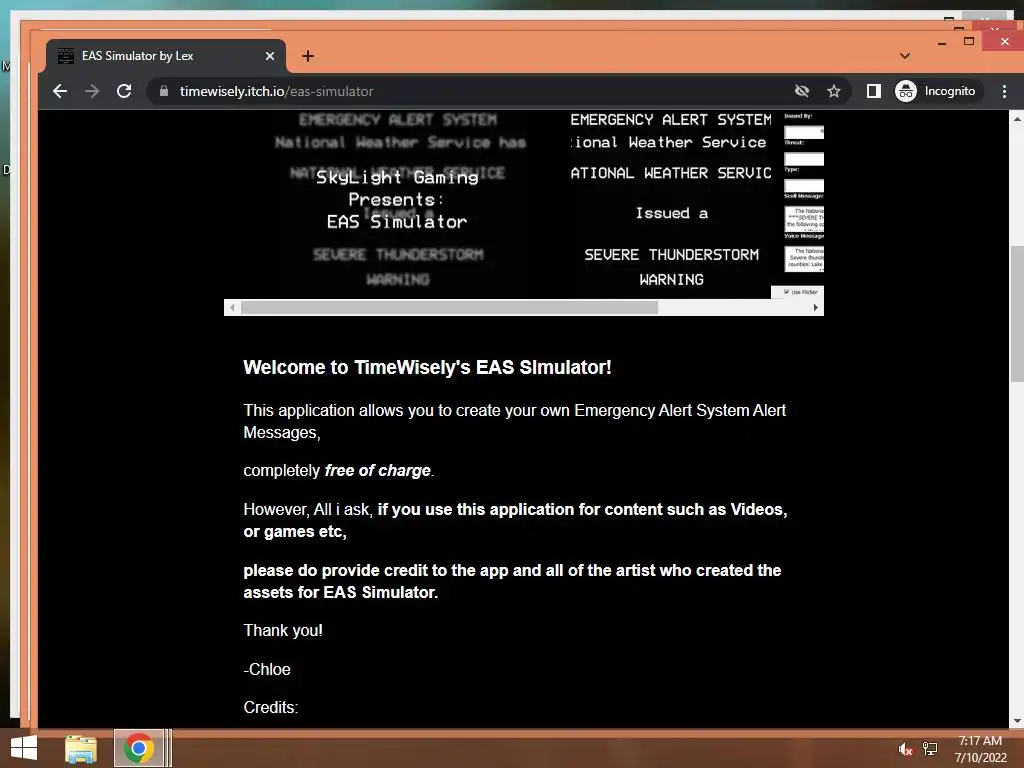Click the Threat input field

[803, 159]
